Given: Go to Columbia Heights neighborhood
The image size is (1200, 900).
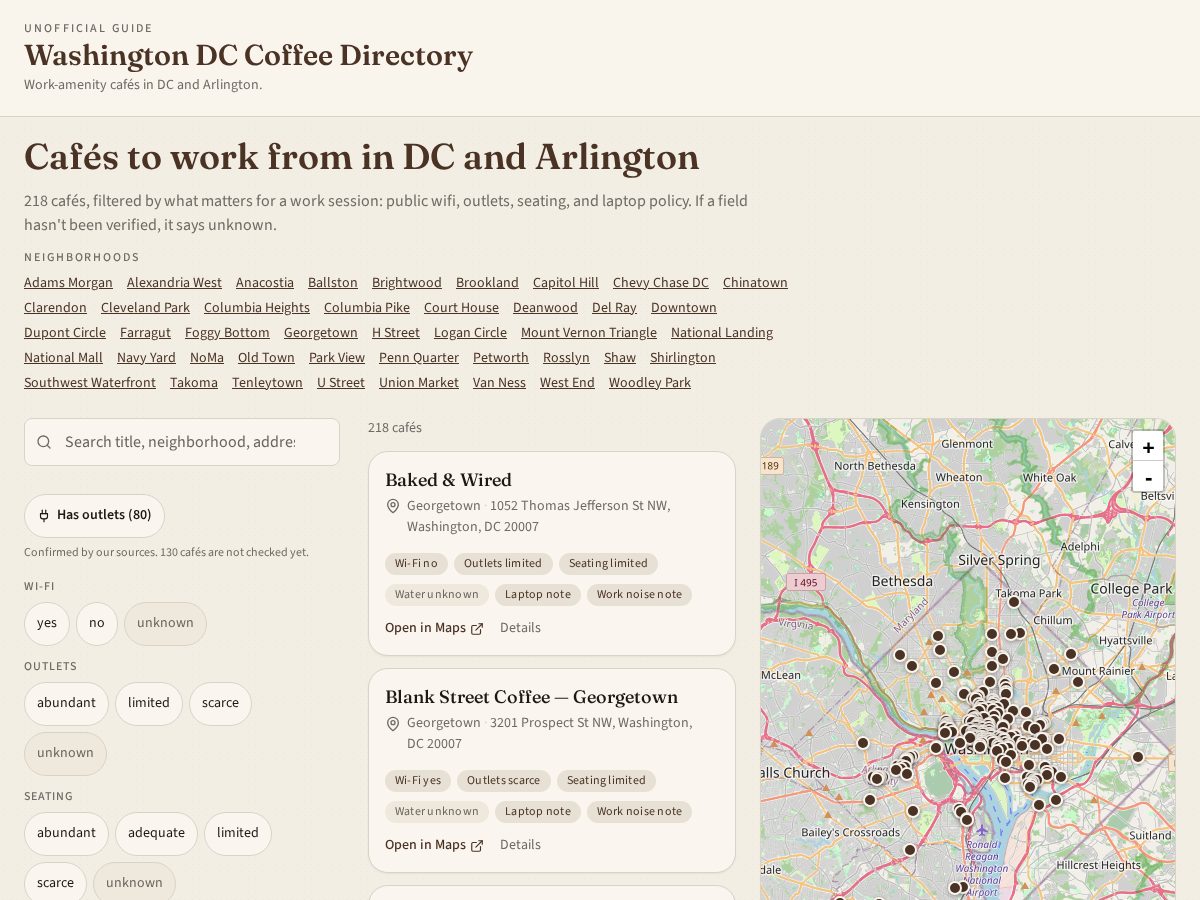Looking at the screenshot, I should coord(257,308).
